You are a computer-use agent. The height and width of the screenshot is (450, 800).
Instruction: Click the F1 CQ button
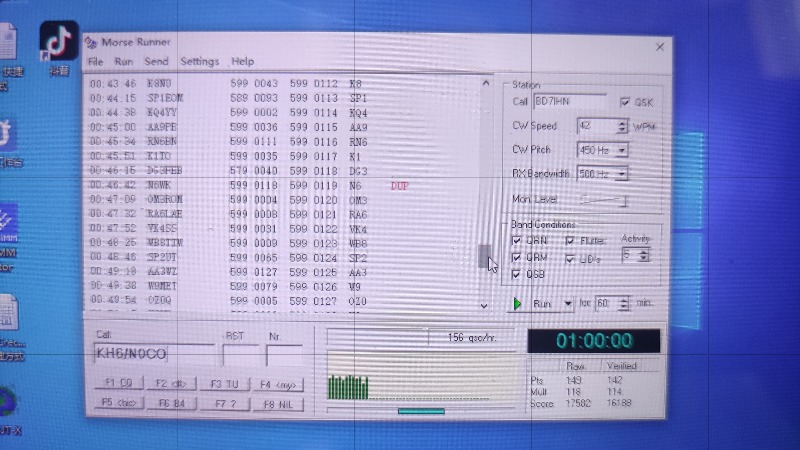[118, 383]
